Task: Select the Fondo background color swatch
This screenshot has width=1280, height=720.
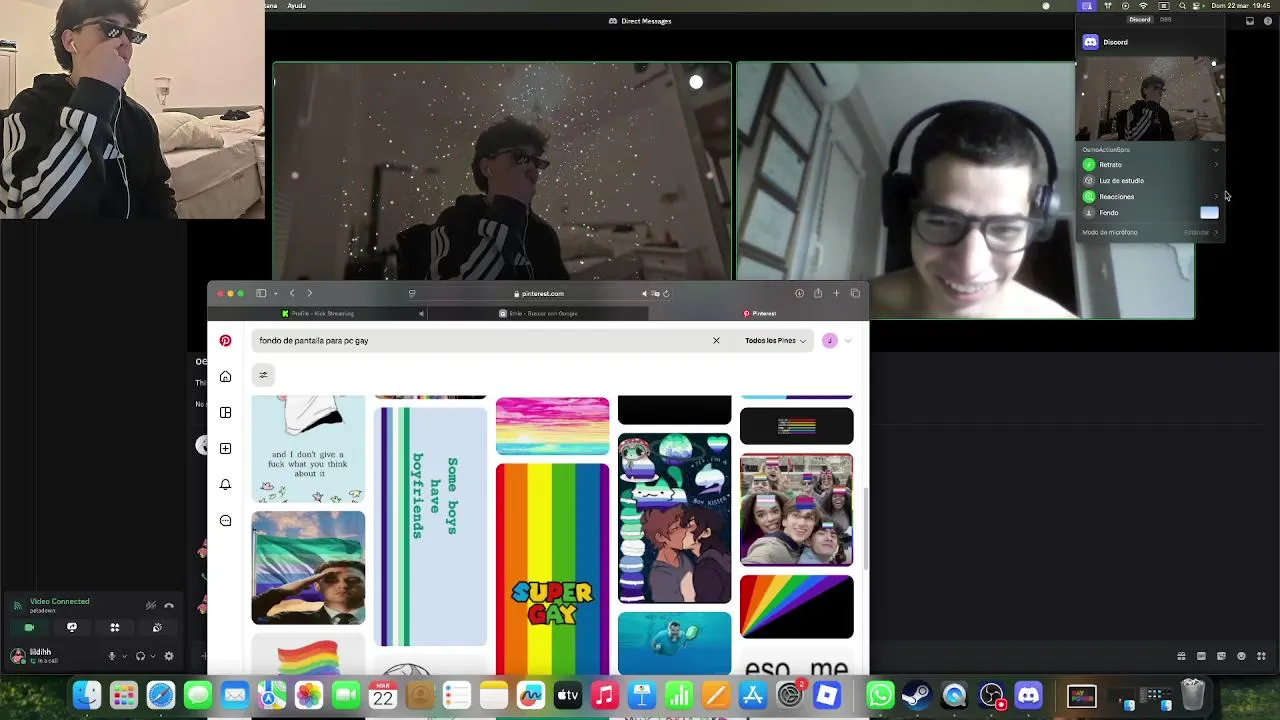Action: tap(1209, 213)
